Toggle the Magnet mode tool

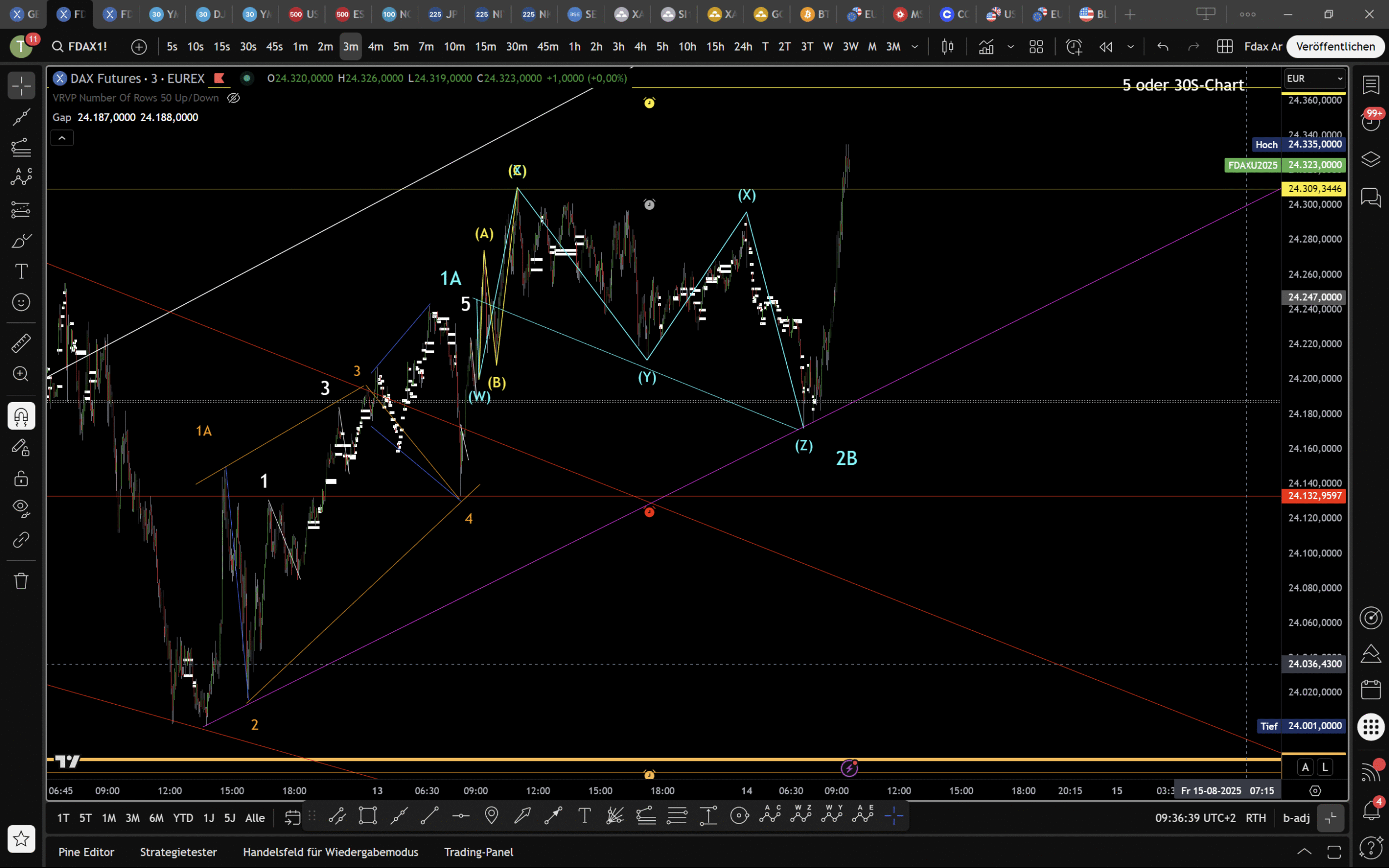click(21, 416)
